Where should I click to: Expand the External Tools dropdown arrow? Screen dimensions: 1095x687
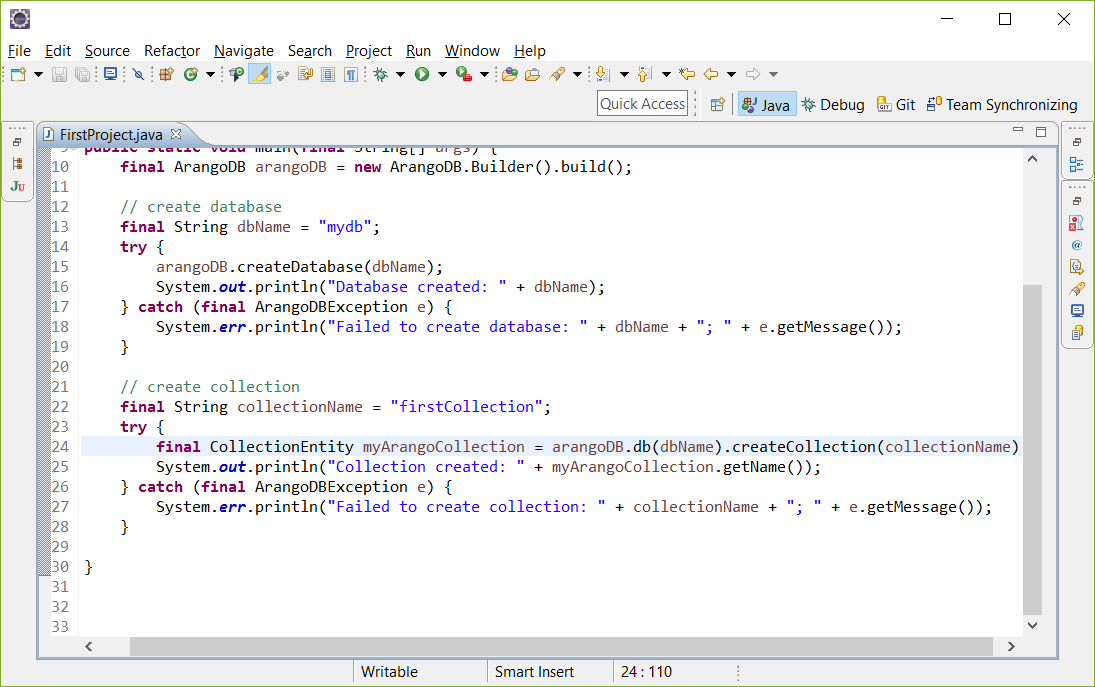pos(484,74)
